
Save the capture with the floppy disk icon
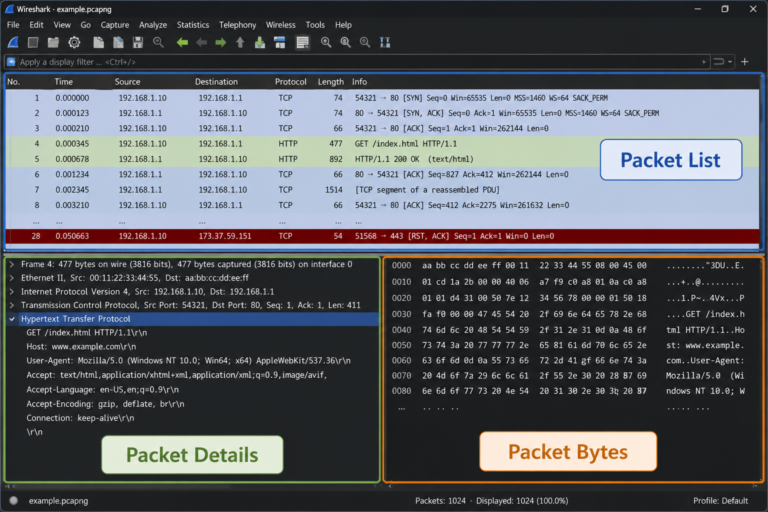pos(138,43)
